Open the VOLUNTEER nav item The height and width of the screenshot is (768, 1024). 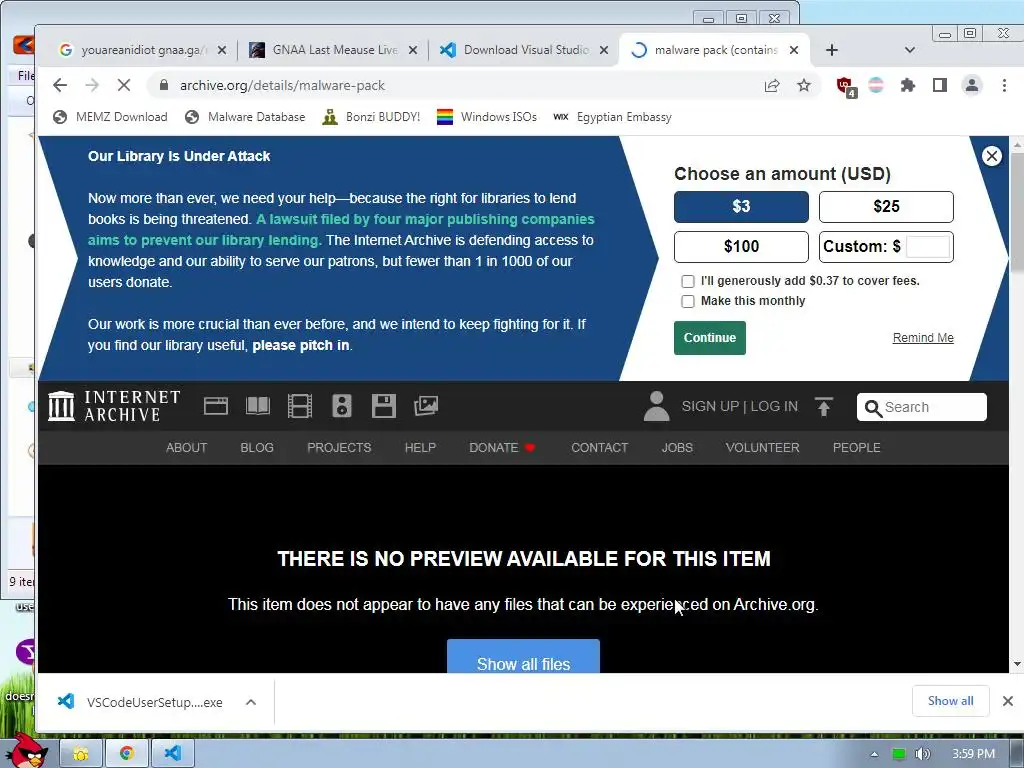(x=762, y=448)
